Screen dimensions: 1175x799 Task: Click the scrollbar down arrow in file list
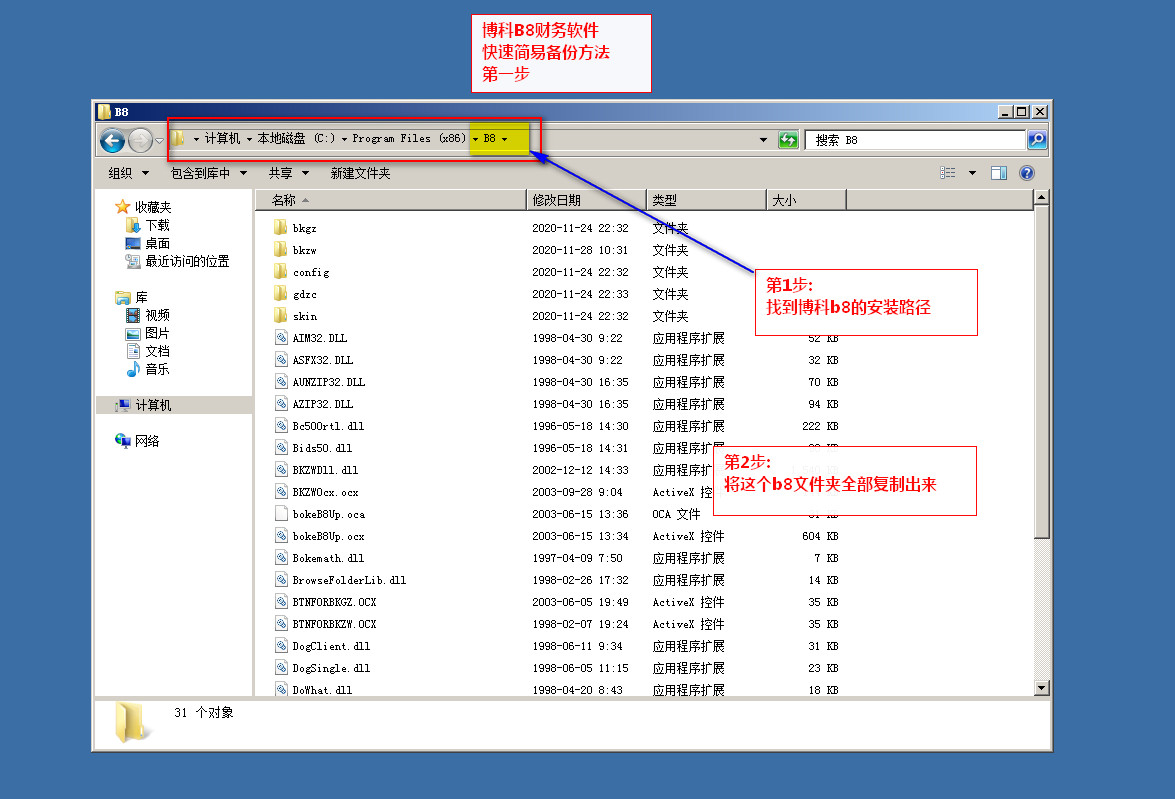(x=1041, y=688)
